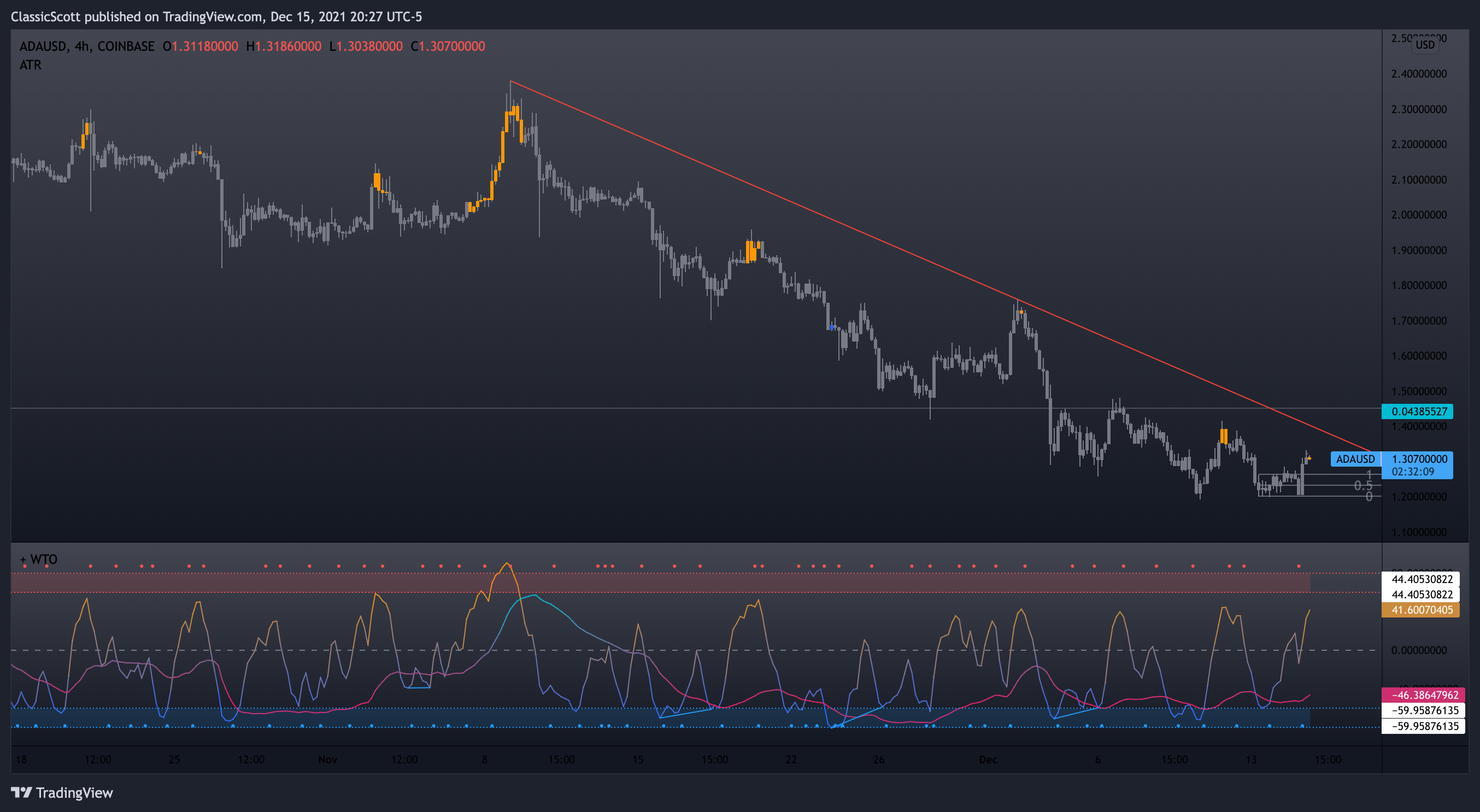Click the WTO zero level label 0.00000000
The image size is (1480, 812).
pos(1419,650)
